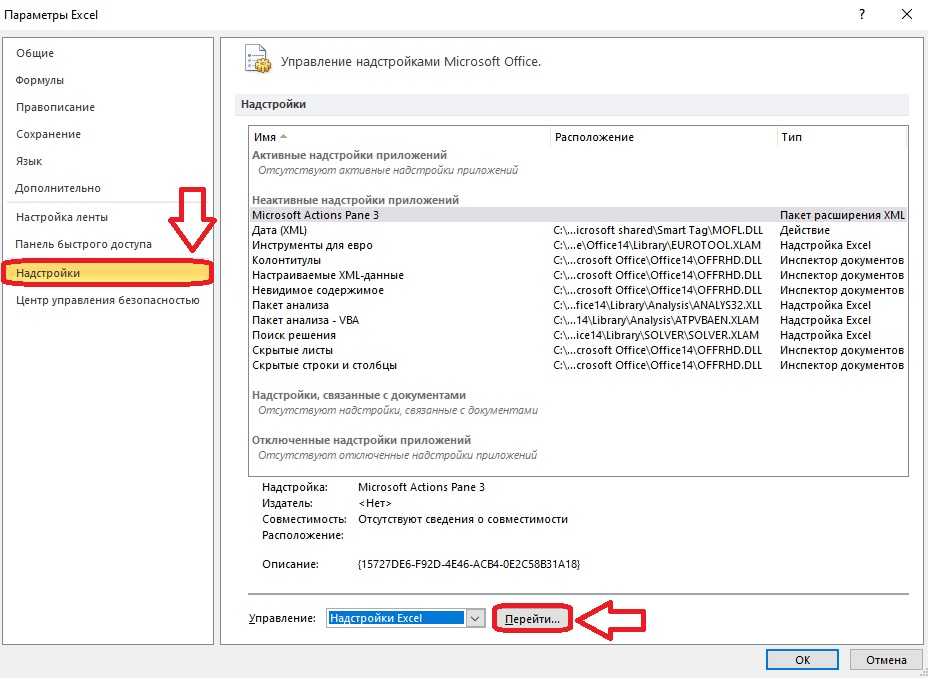Close the Параметры Excel dialog
Image resolution: width=928 pixels, height=682 pixels.
coord(906,14)
